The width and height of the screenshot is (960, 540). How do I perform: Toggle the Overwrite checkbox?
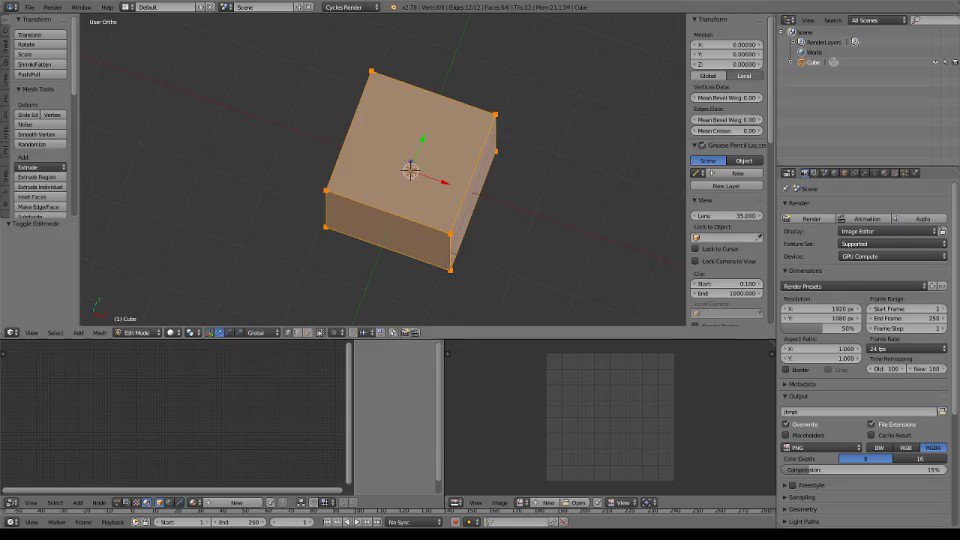tap(786, 424)
